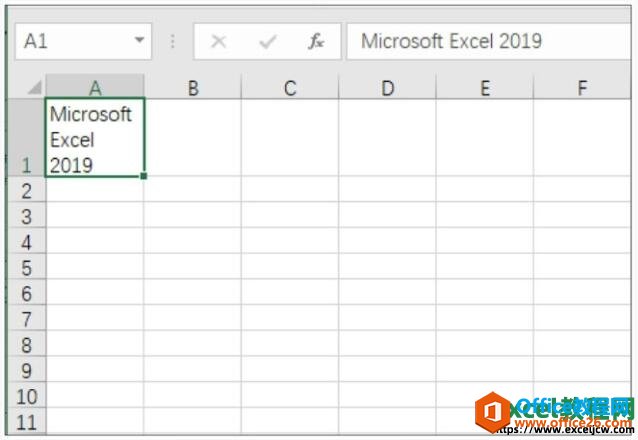Select column B header
638x440 pixels.
click(192, 87)
